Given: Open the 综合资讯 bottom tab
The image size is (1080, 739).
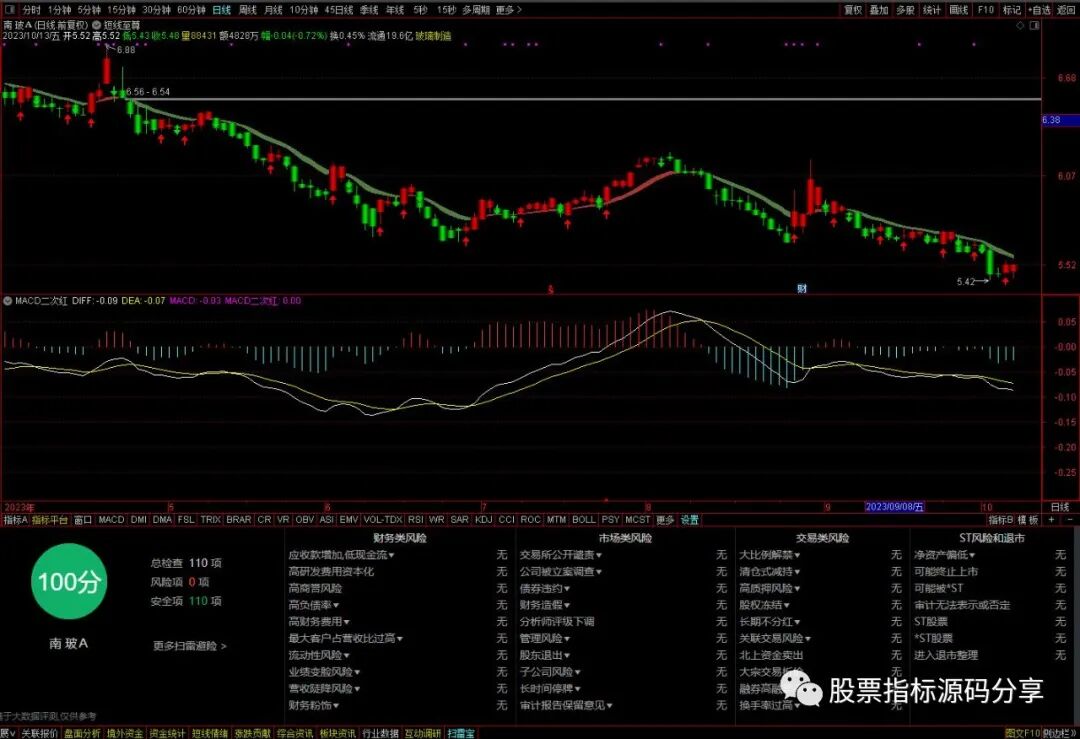Looking at the screenshot, I should coord(295,733).
